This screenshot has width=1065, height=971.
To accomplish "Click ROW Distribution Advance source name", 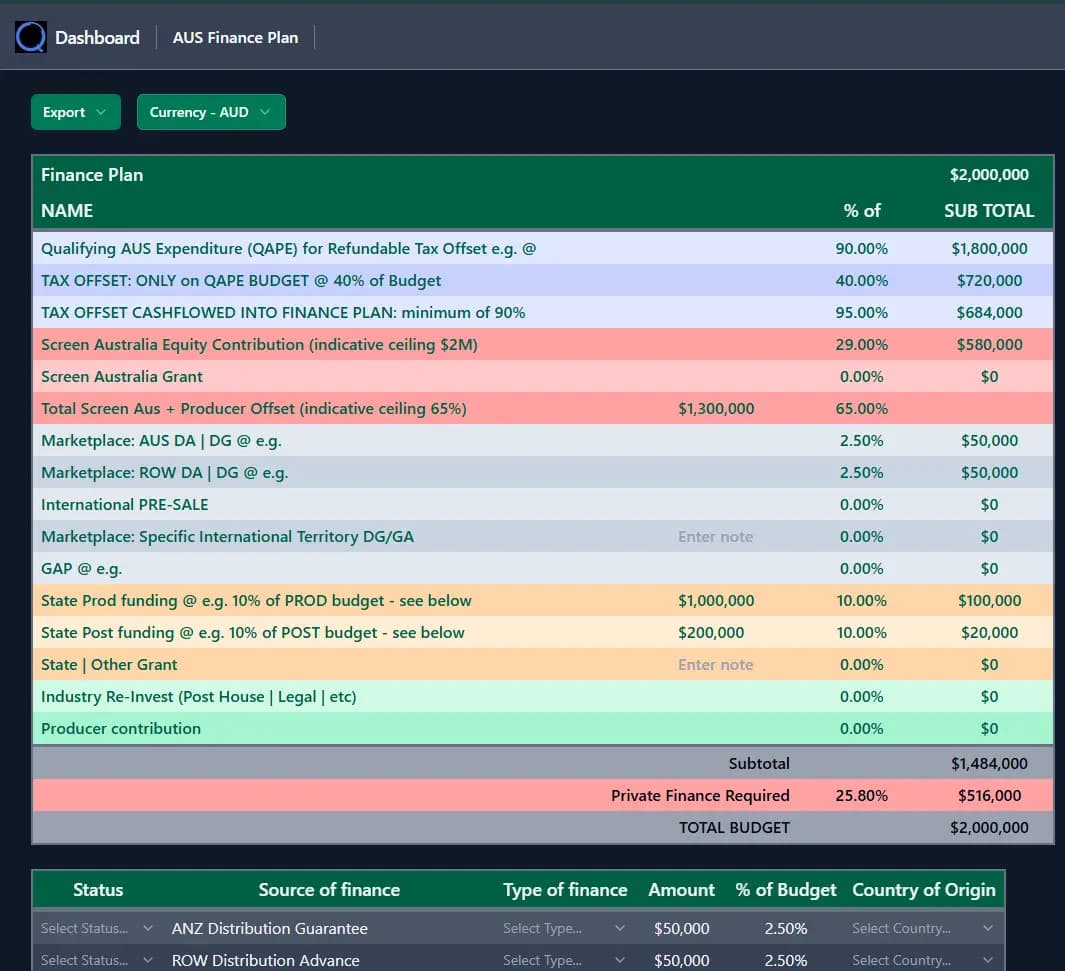I will pyautogui.click(x=266, y=960).
